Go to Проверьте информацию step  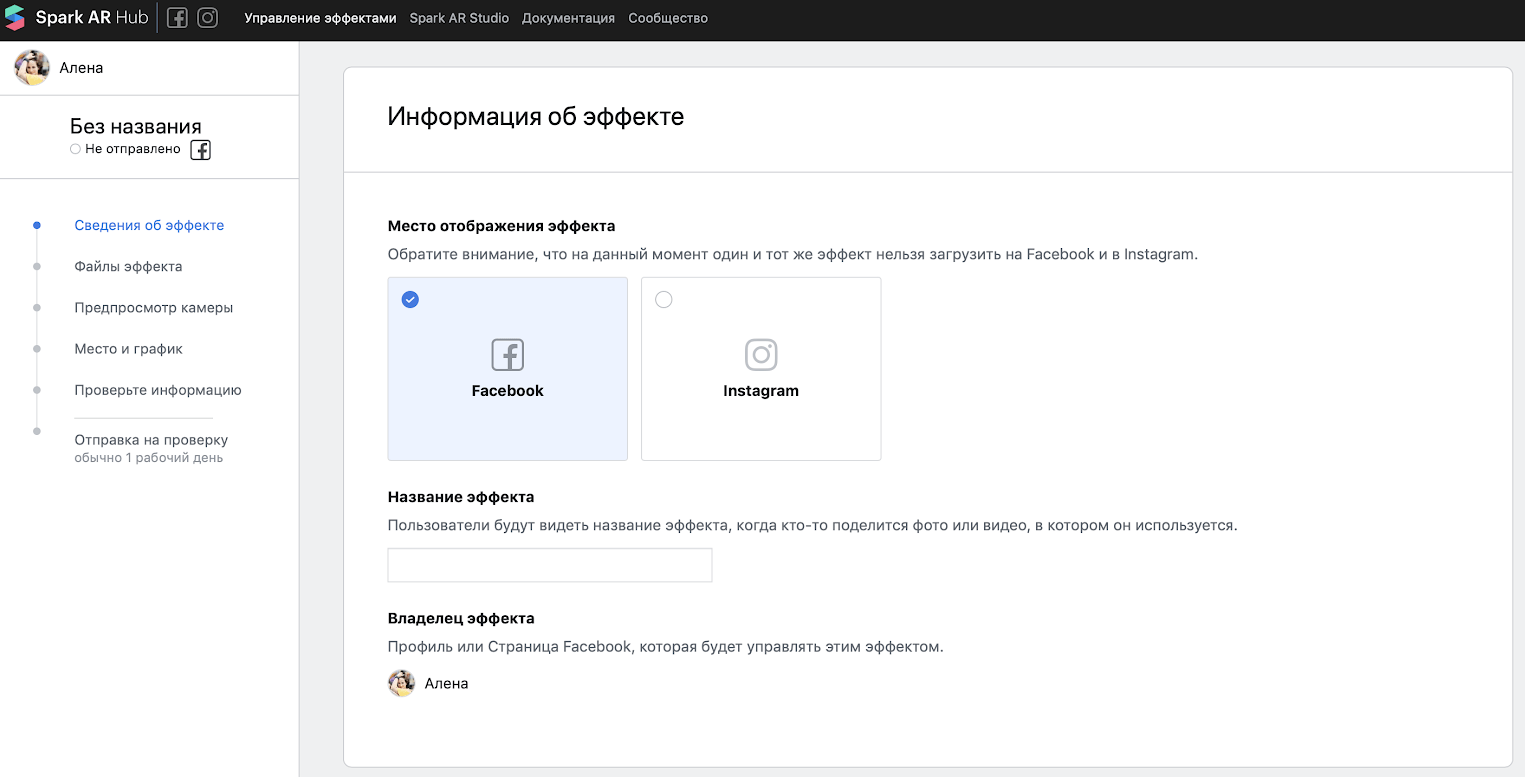[x=158, y=390]
